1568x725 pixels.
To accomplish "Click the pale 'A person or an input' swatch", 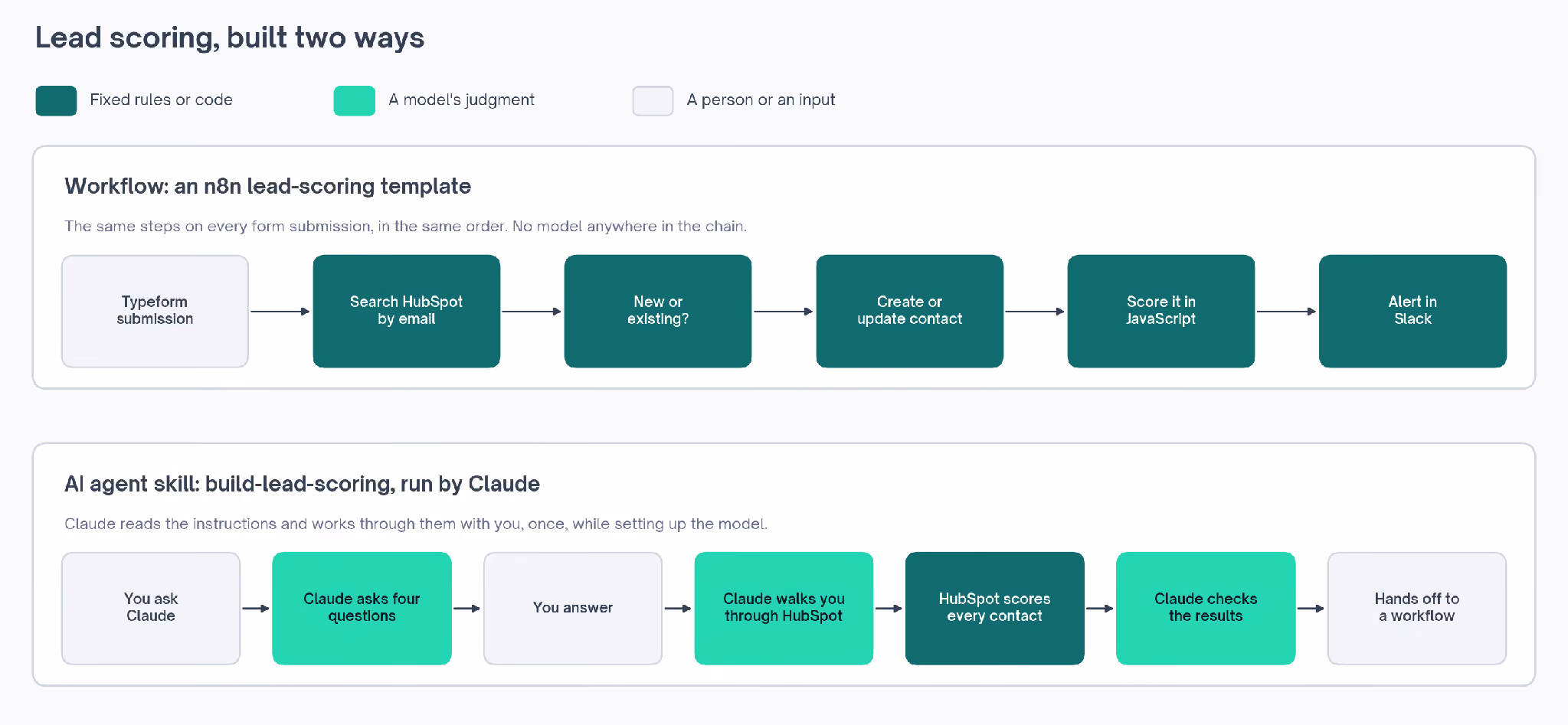I will click(x=653, y=100).
